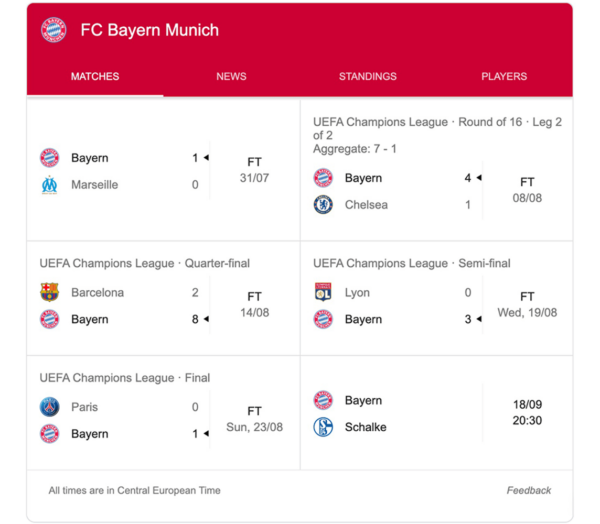This screenshot has width=600, height=524.
Task: Click the Schalke club logo
Action: [323, 427]
